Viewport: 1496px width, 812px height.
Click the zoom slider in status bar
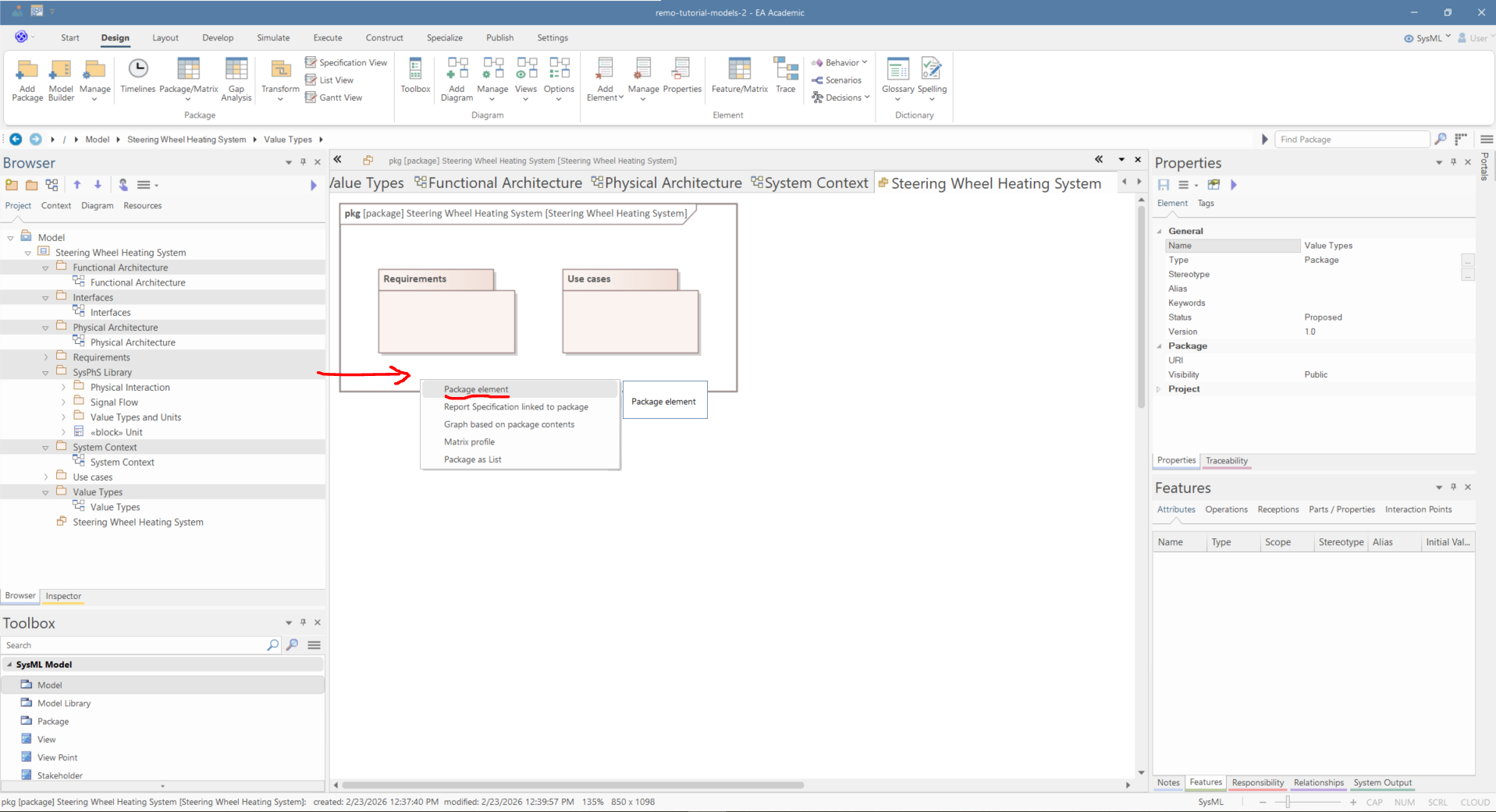(x=1288, y=802)
